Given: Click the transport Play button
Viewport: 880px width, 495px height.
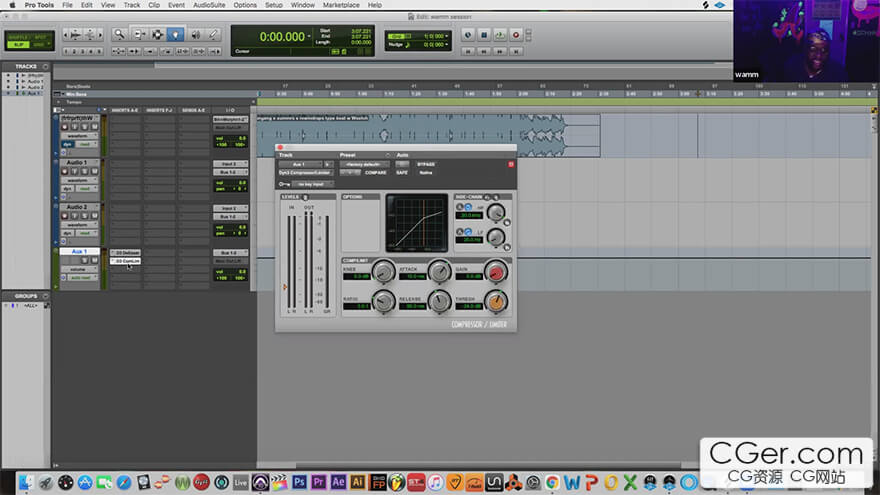Looking at the screenshot, I should coord(499,35).
